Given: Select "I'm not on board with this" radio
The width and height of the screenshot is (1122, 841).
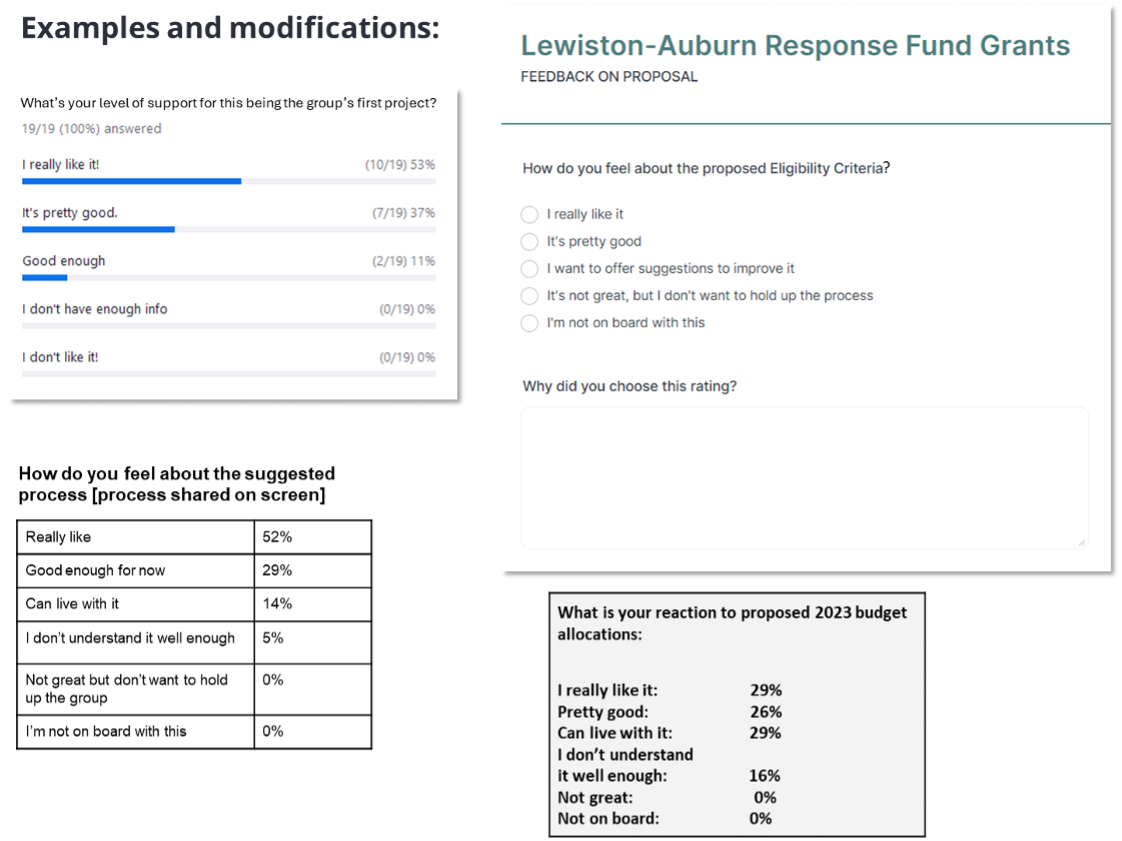Looking at the screenshot, I should coord(530,323).
